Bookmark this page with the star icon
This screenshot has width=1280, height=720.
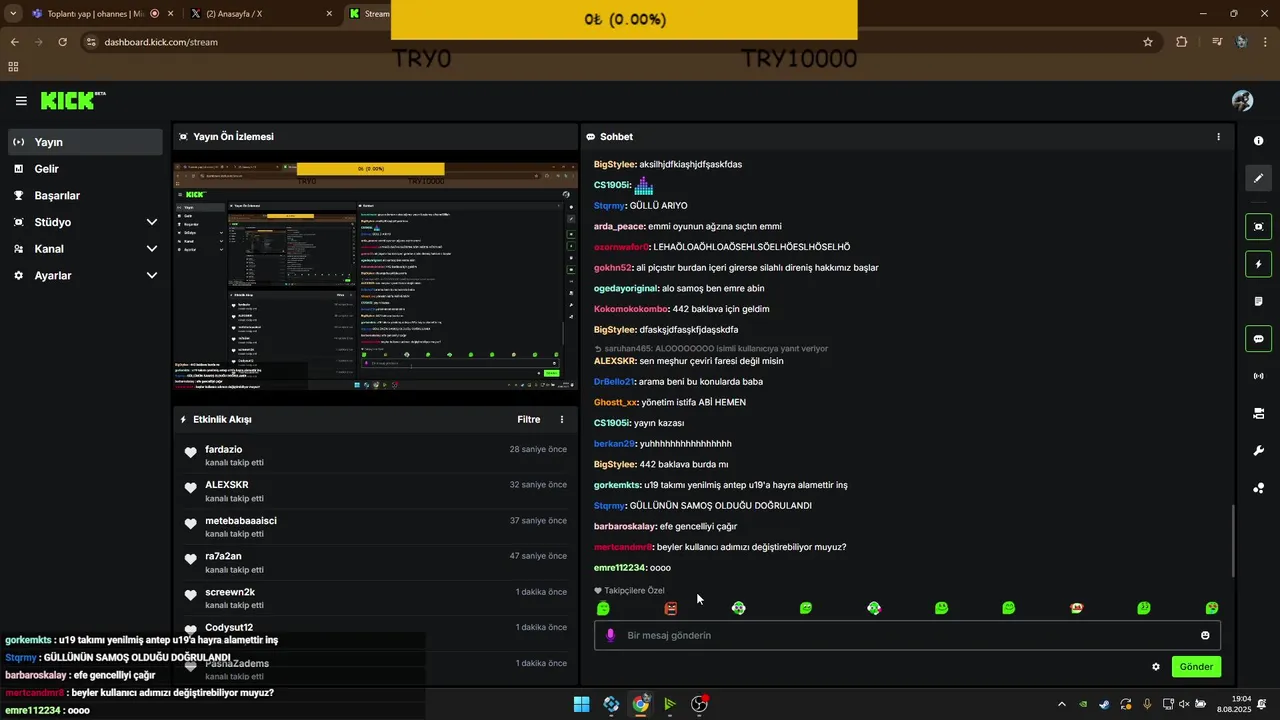coord(1148,42)
